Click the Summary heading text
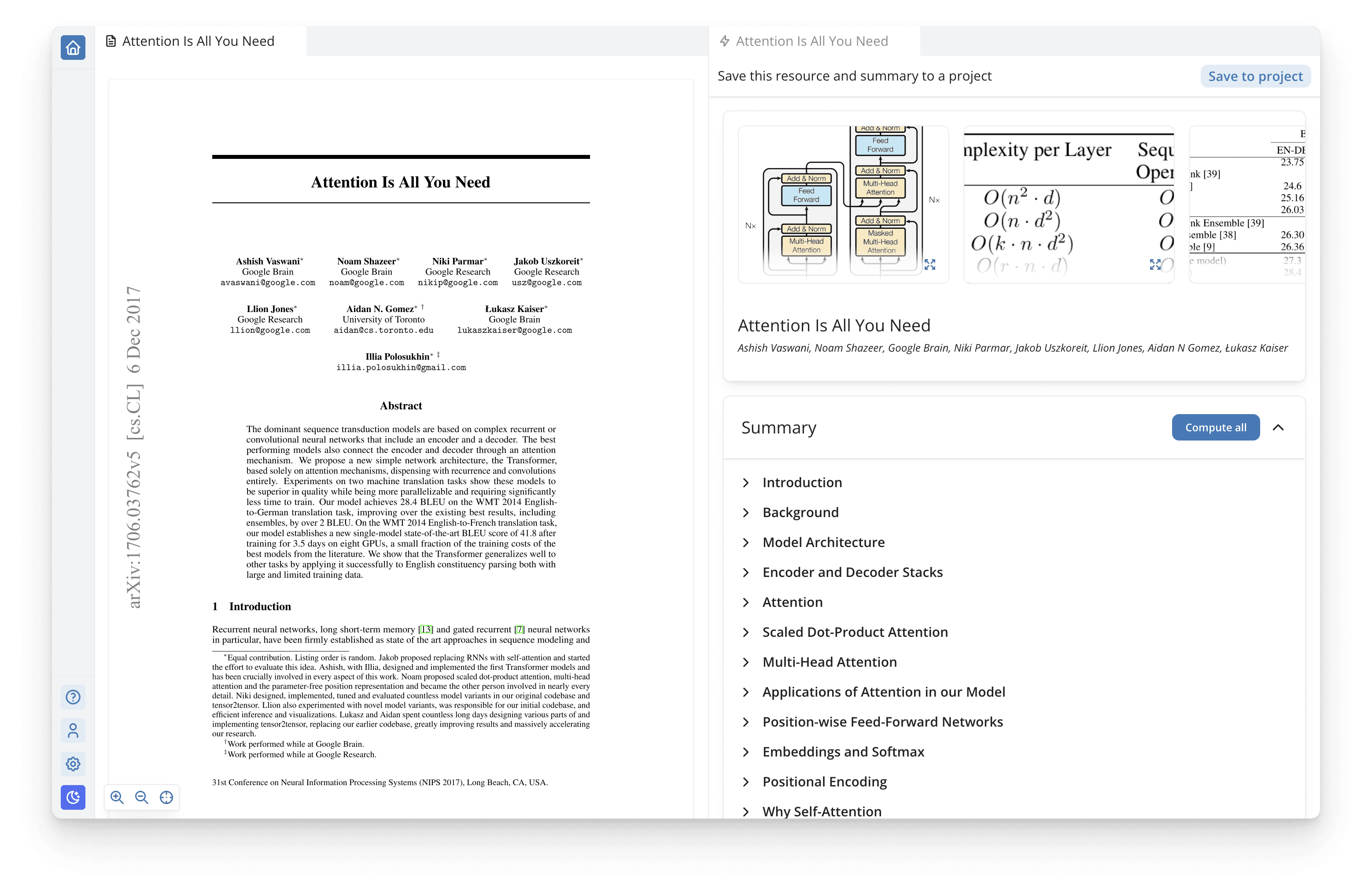 [x=779, y=428]
